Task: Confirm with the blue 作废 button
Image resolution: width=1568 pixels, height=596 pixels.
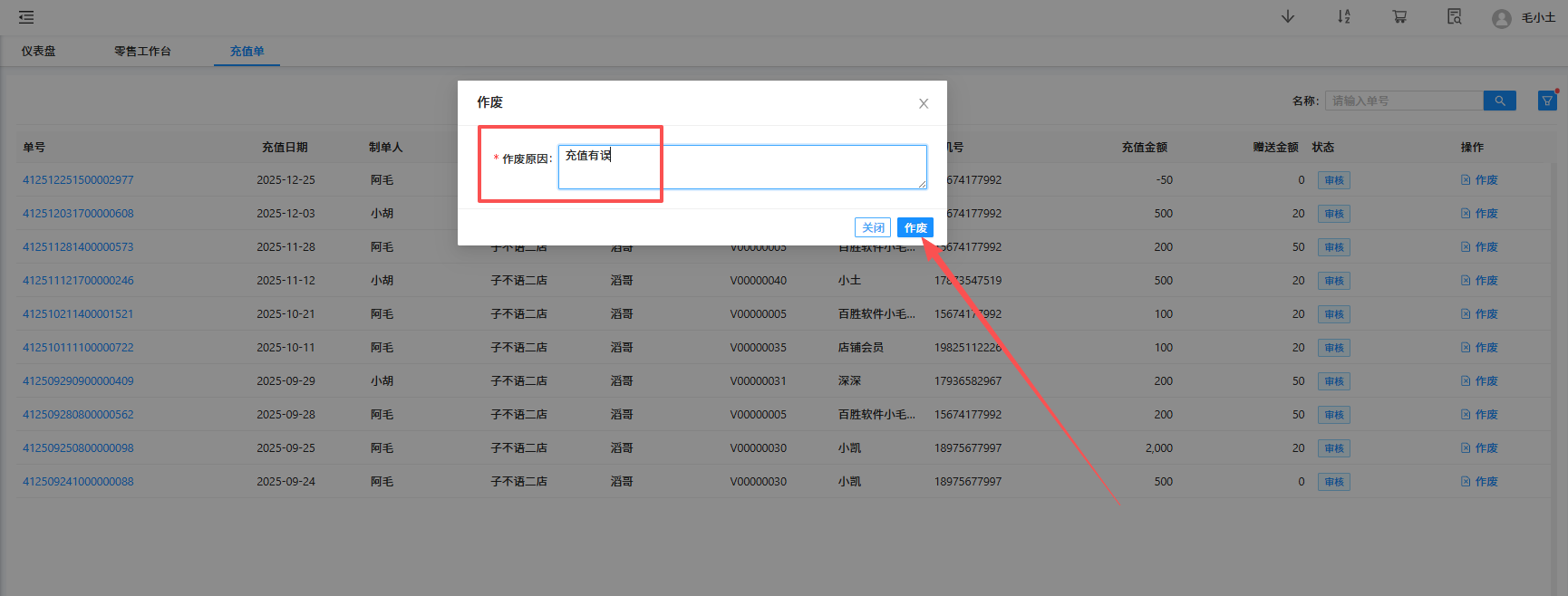Action: 915,227
